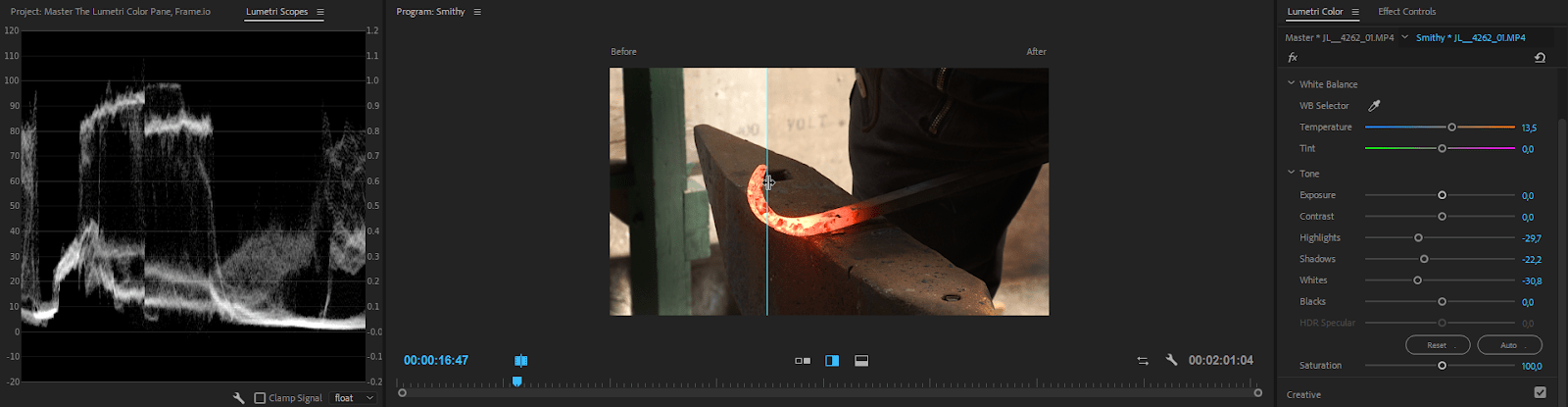Collapse the White Balance section

point(1292,83)
